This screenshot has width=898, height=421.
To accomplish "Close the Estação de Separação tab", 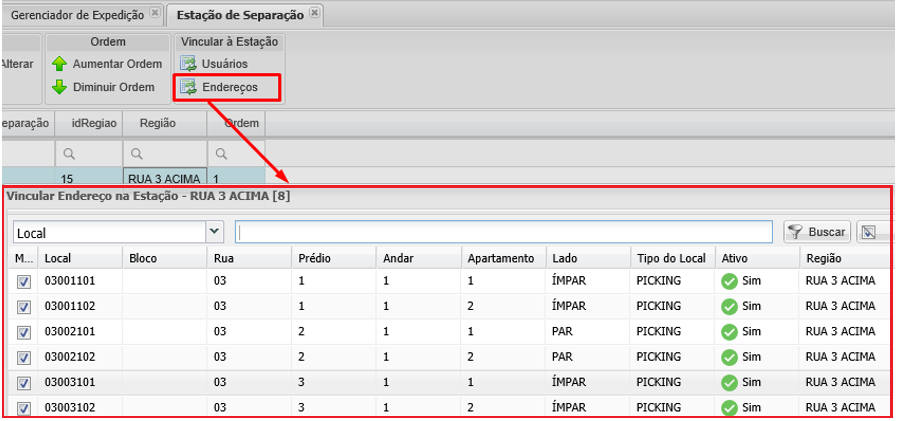I will [x=314, y=13].
